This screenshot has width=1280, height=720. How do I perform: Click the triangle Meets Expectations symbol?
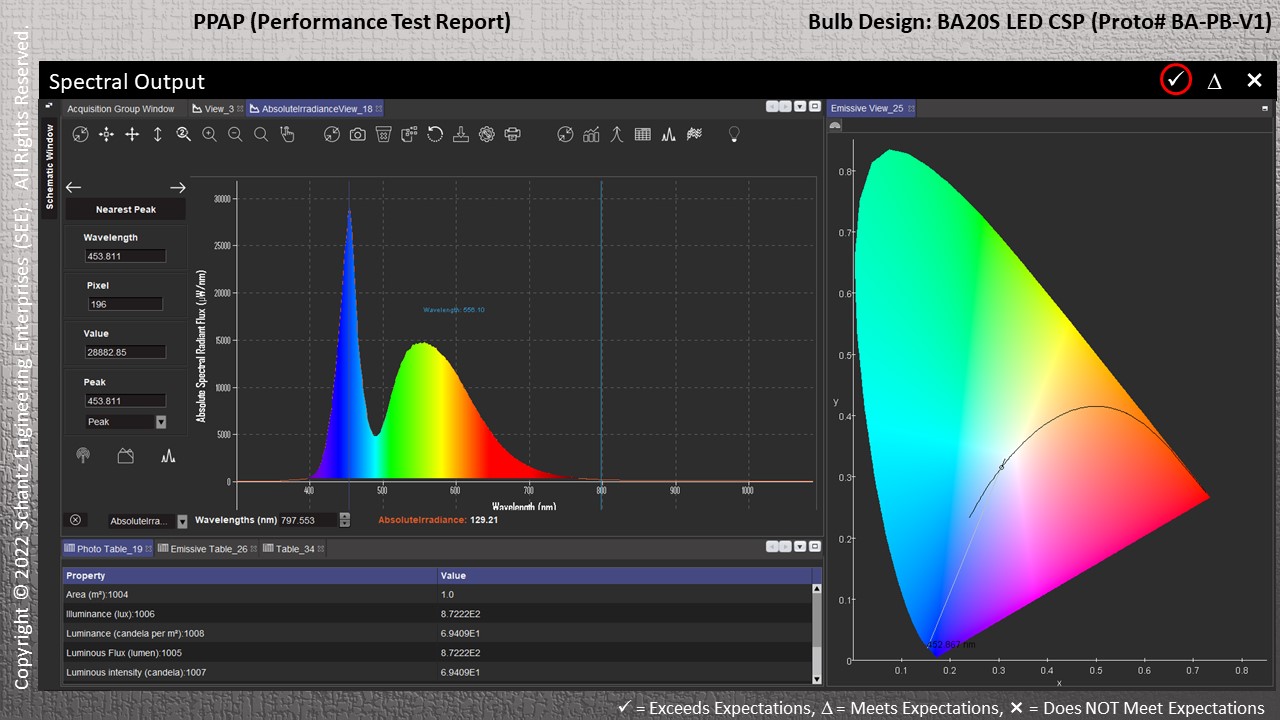[1214, 81]
